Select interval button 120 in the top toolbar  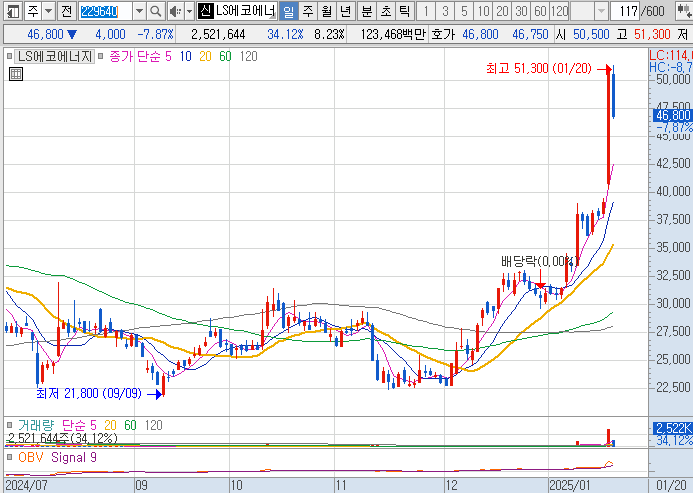tap(560, 11)
